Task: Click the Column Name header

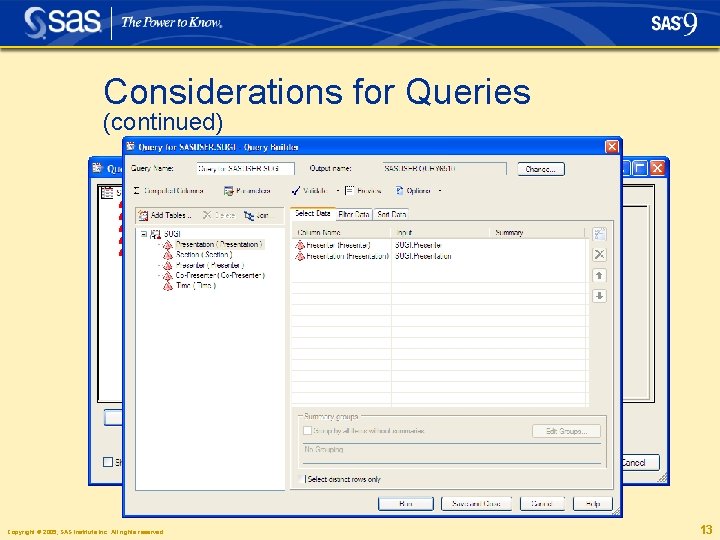Action: pos(342,232)
